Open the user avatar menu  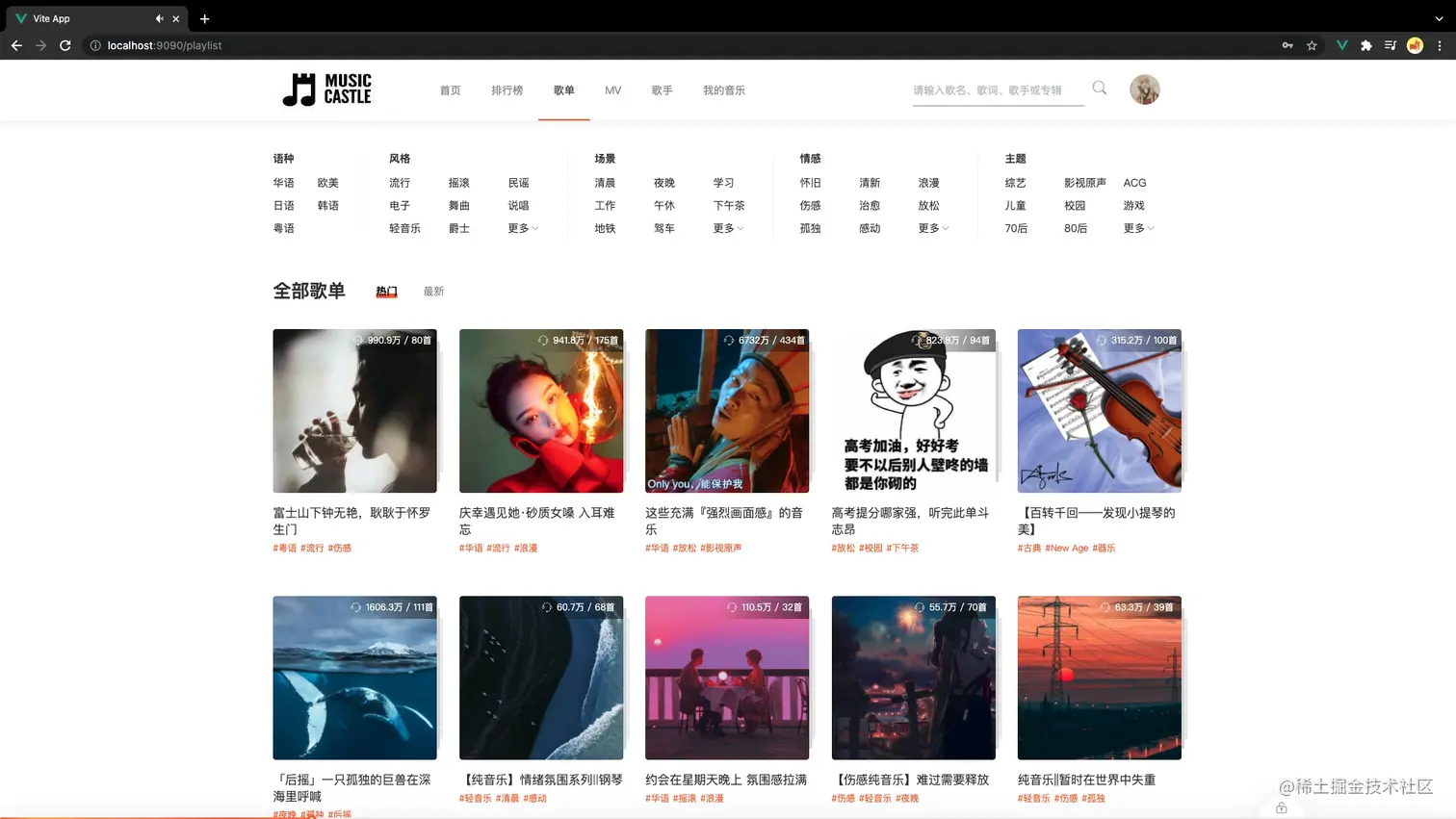click(1144, 90)
